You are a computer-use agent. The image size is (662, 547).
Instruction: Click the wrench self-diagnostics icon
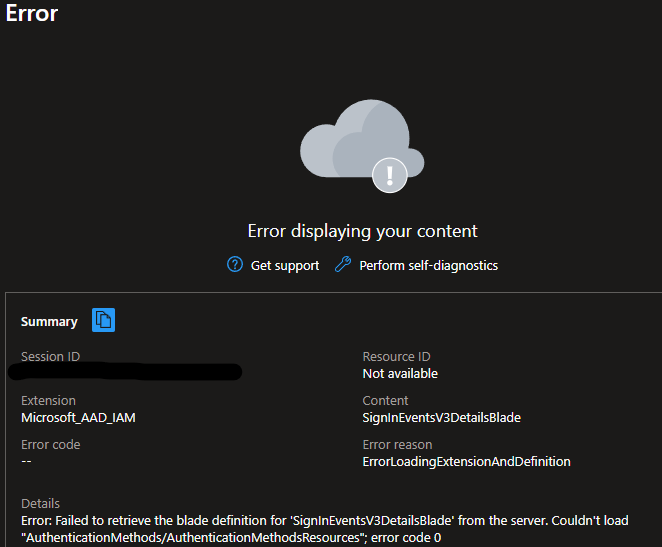(343, 265)
